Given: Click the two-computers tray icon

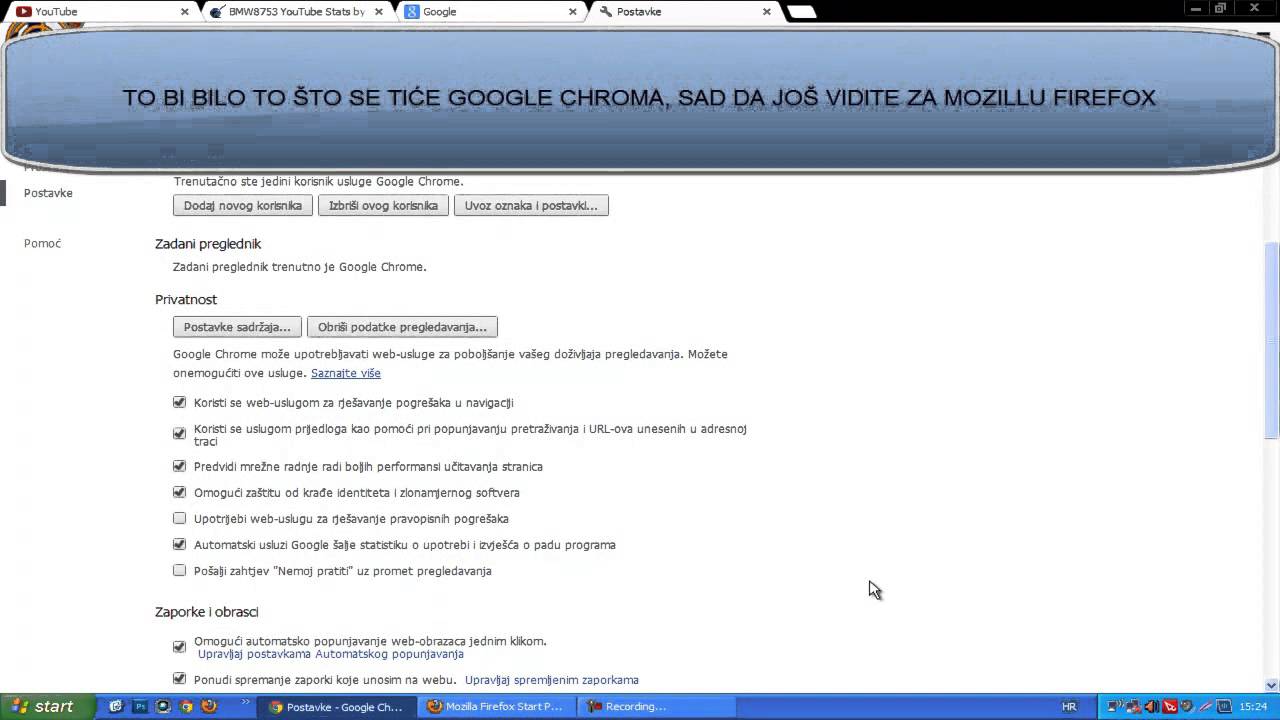Looking at the screenshot, I should (x=1133, y=706).
